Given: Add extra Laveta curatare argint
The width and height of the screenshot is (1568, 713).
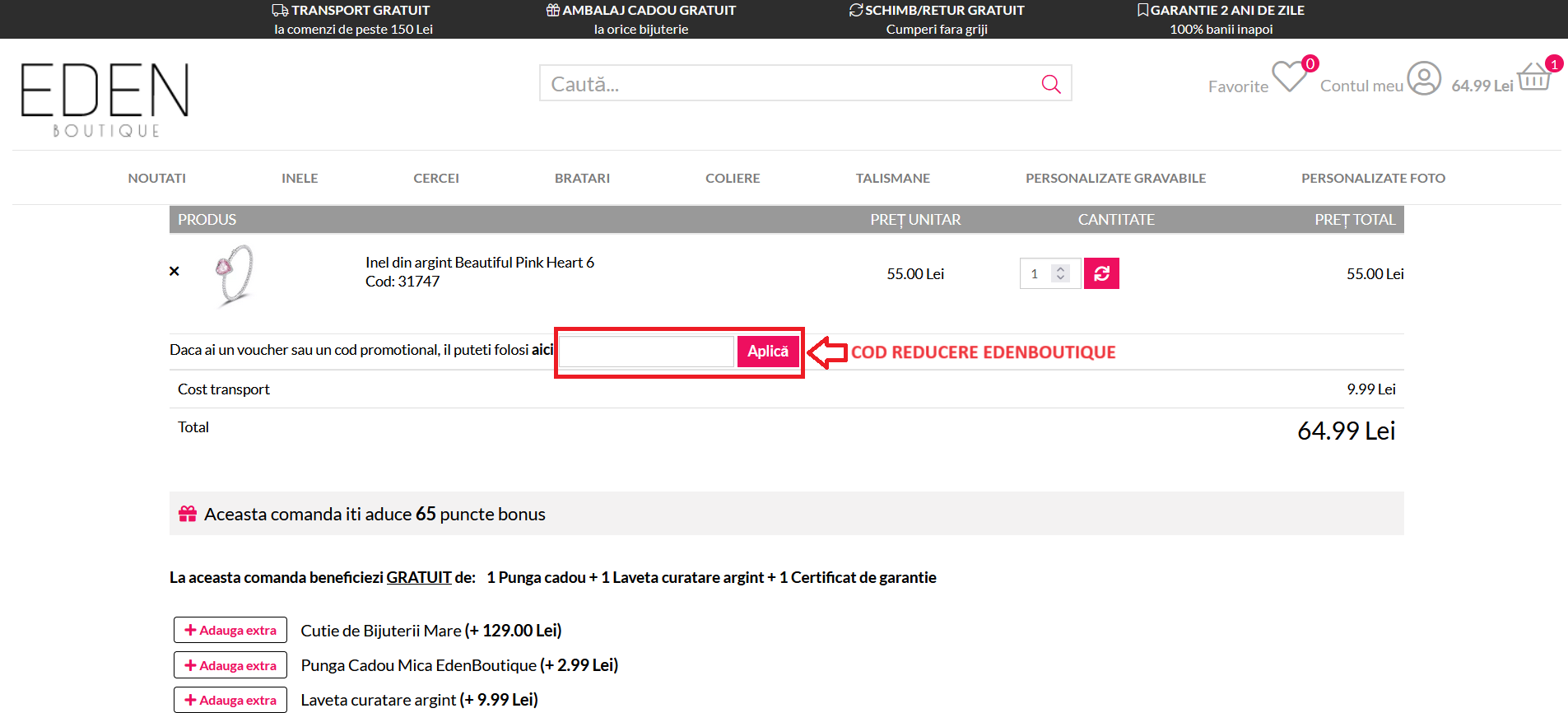Looking at the screenshot, I should click(230, 700).
